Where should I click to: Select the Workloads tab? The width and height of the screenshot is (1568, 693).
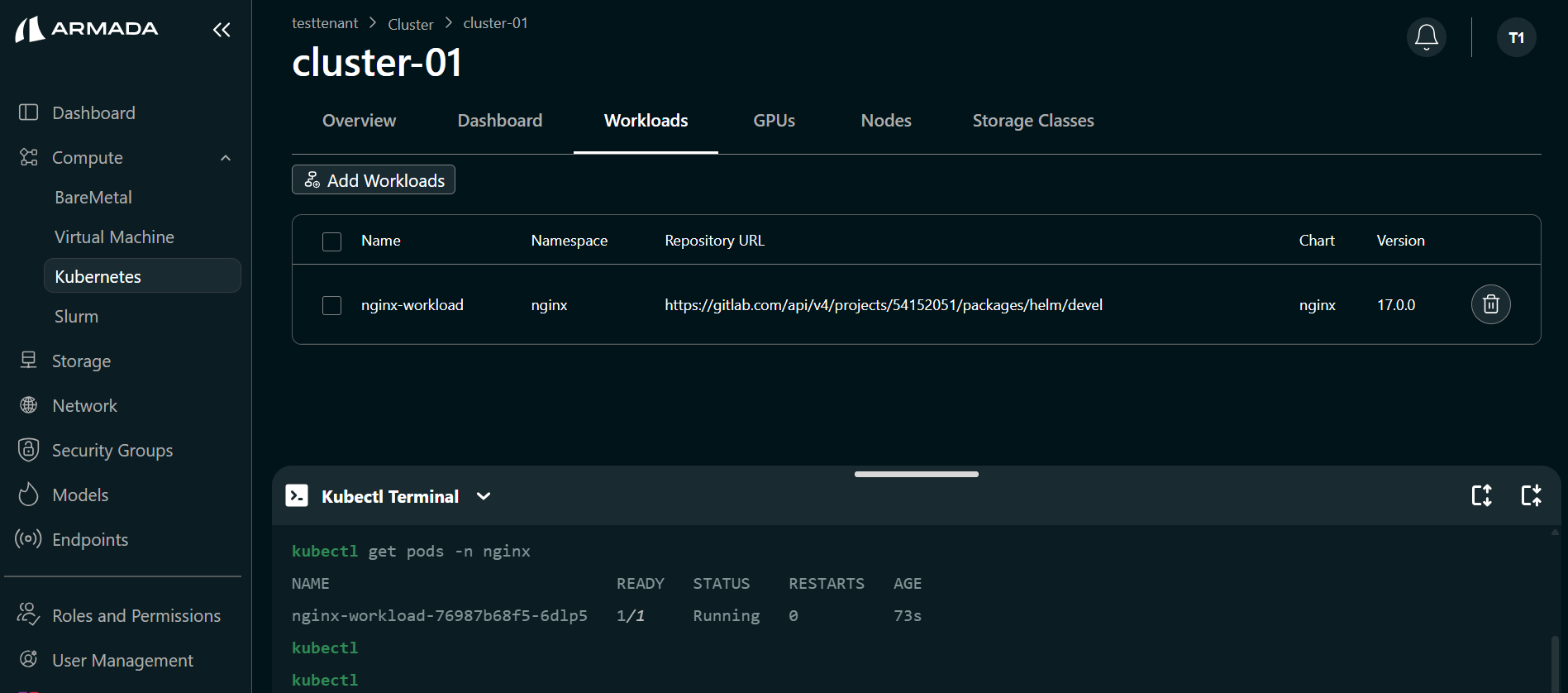tap(646, 121)
